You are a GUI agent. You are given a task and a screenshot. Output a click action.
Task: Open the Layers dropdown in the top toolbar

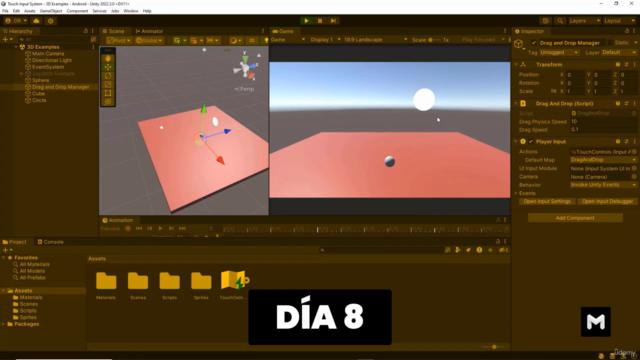(585, 21)
